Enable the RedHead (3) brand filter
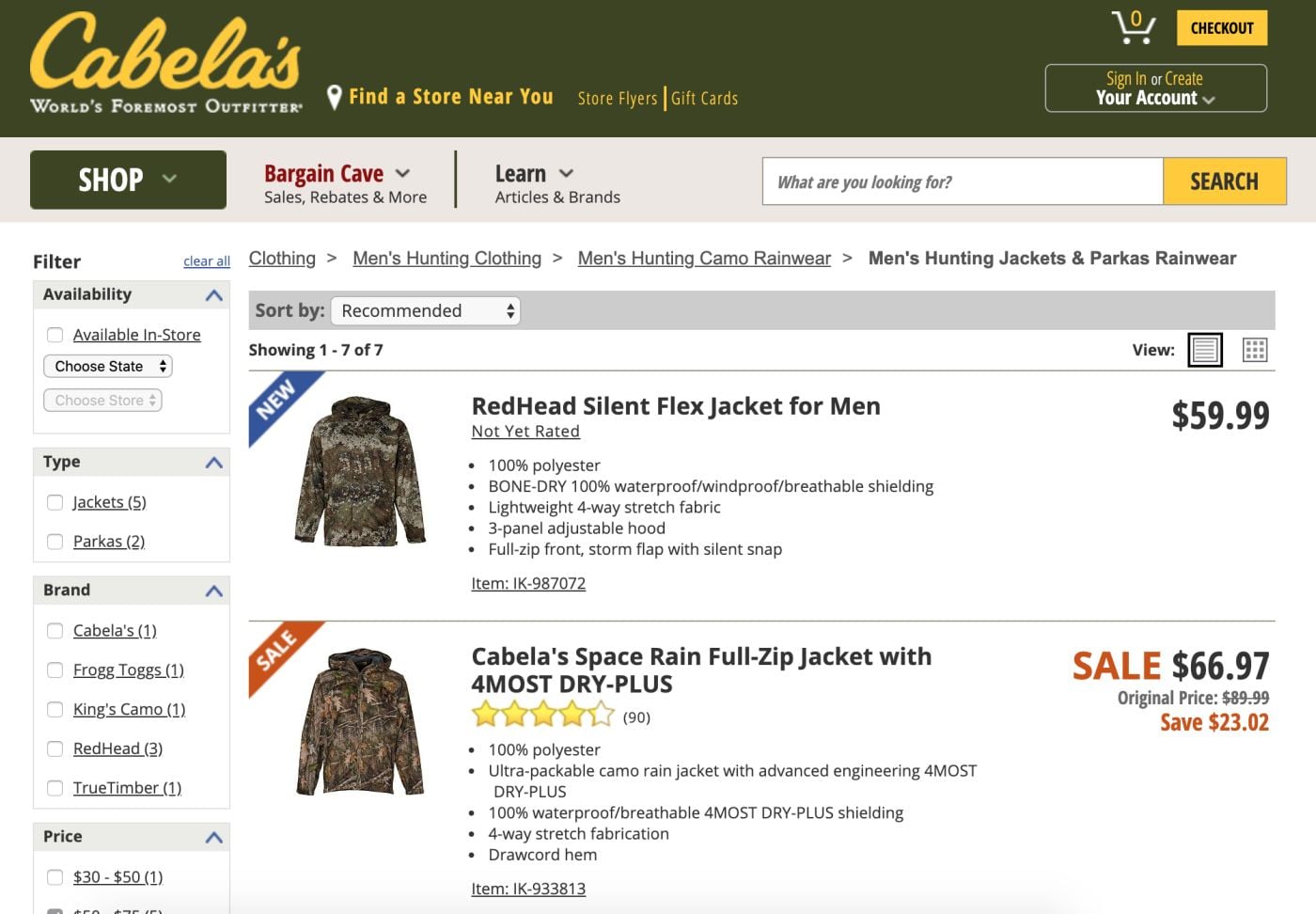This screenshot has width=1316, height=914. pyautogui.click(x=55, y=749)
